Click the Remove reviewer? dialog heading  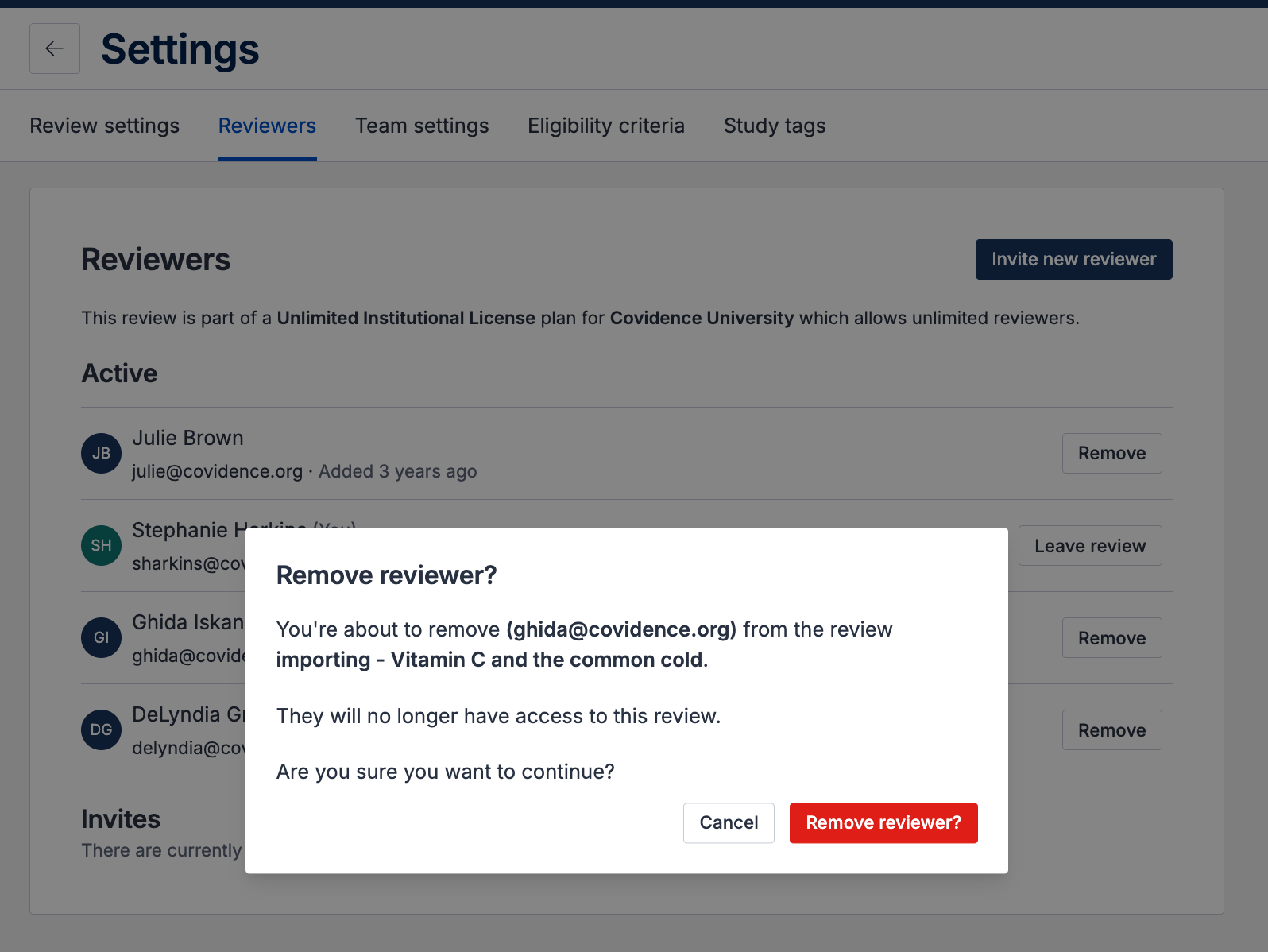pos(386,575)
